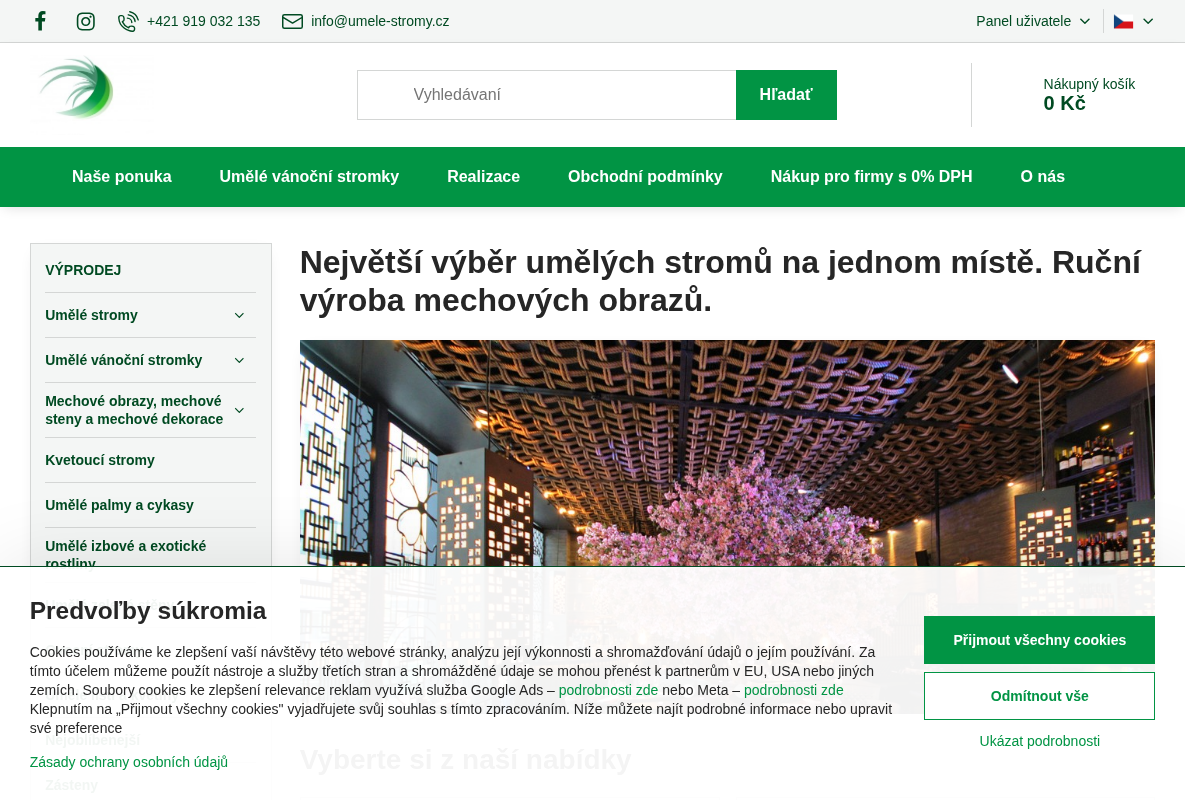Open the O nás page
The height and width of the screenshot is (800, 1200).
pos(1042,177)
